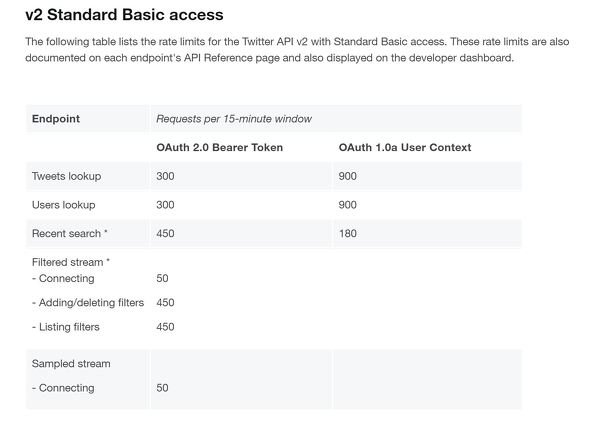Click the Tweets lookup endpoint row label

(x=66, y=176)
